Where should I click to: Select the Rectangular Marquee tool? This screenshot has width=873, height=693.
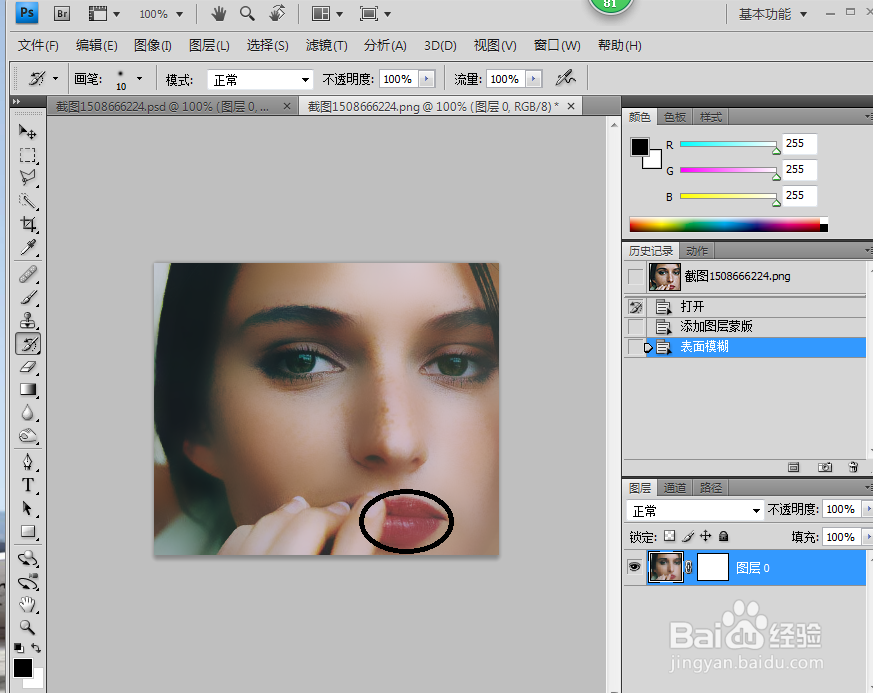click(27, 155)
